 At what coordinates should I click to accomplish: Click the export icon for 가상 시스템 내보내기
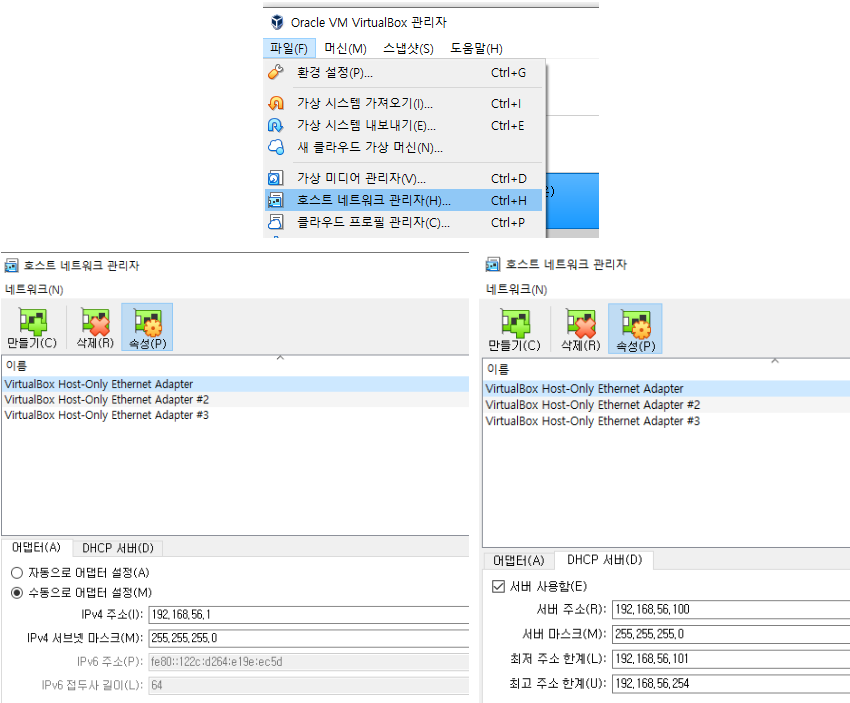coord(276,125)
